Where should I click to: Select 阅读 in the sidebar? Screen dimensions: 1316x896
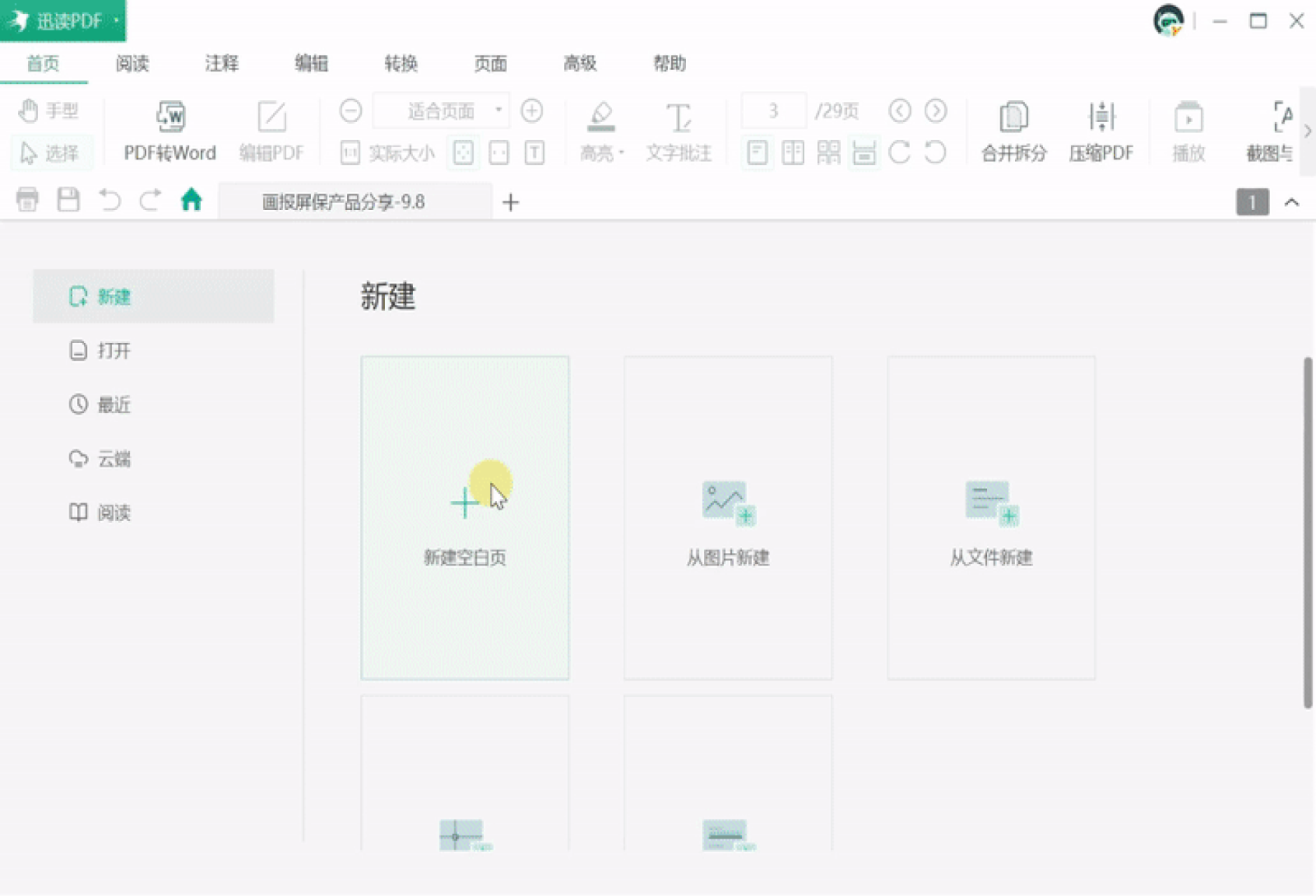pyautogui.click(x=153, y=513)
